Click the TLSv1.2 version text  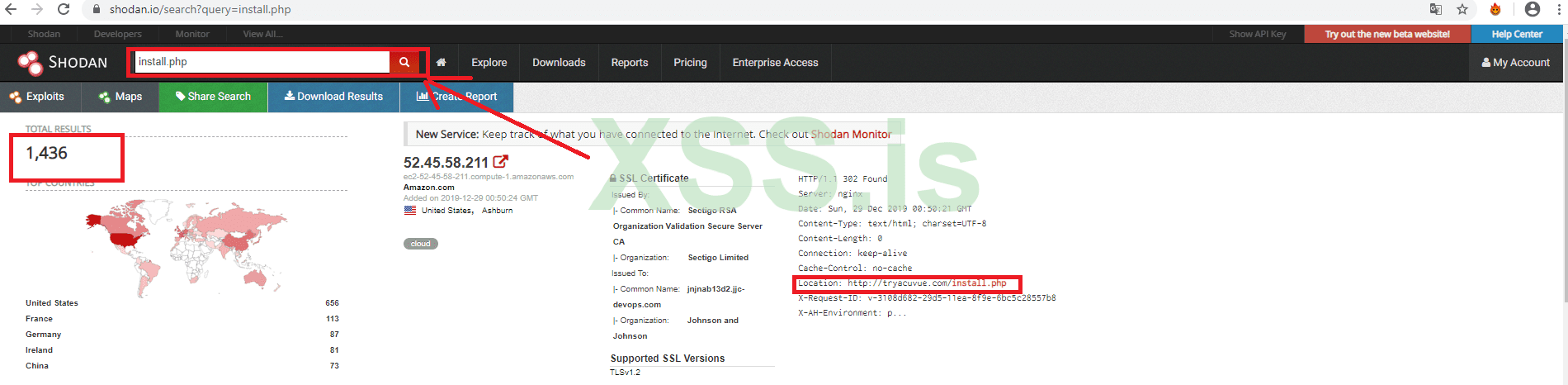[x=625, y=373]
